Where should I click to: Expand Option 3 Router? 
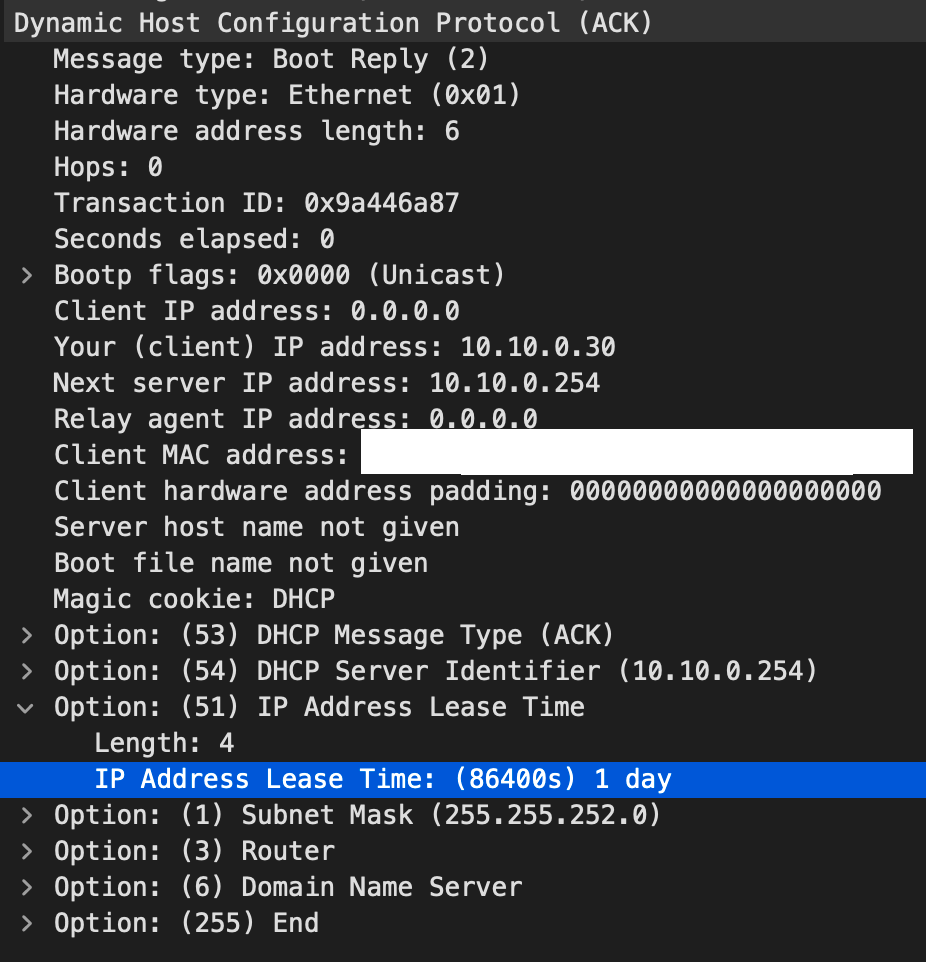pos(26,852)
